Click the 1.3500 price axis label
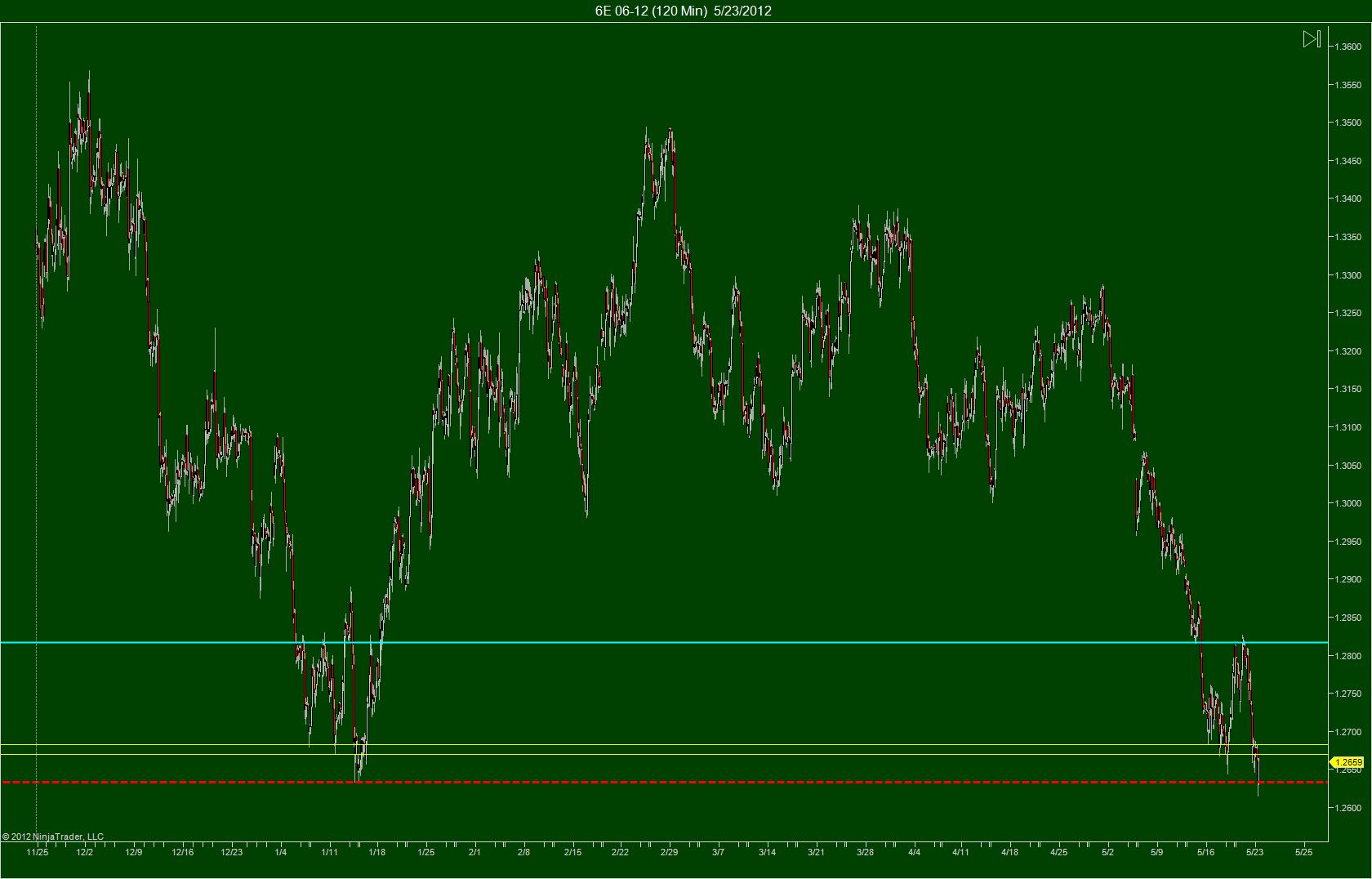The width and height of the screenshot is (1372, 879). (1347, 123)
